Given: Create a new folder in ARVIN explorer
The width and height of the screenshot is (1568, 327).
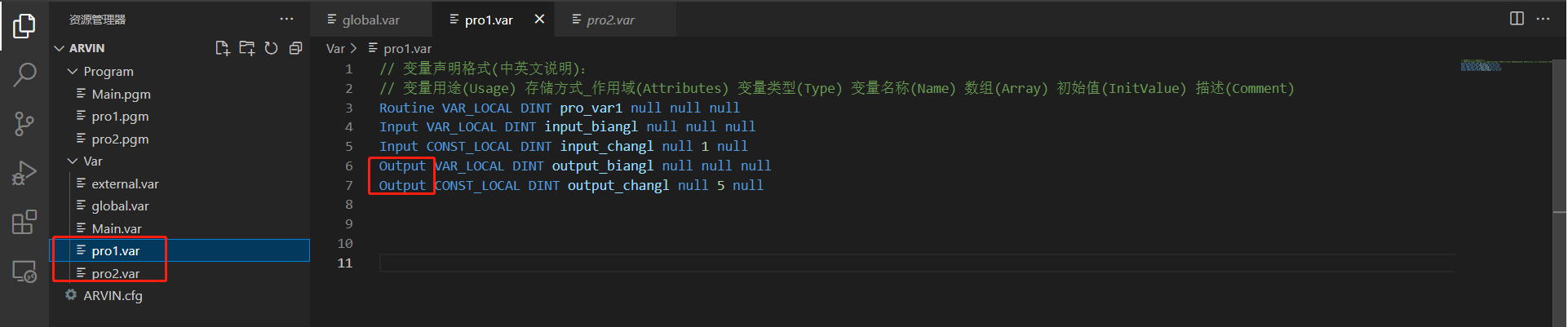Looking at the screenshot, I should [246, 48].
